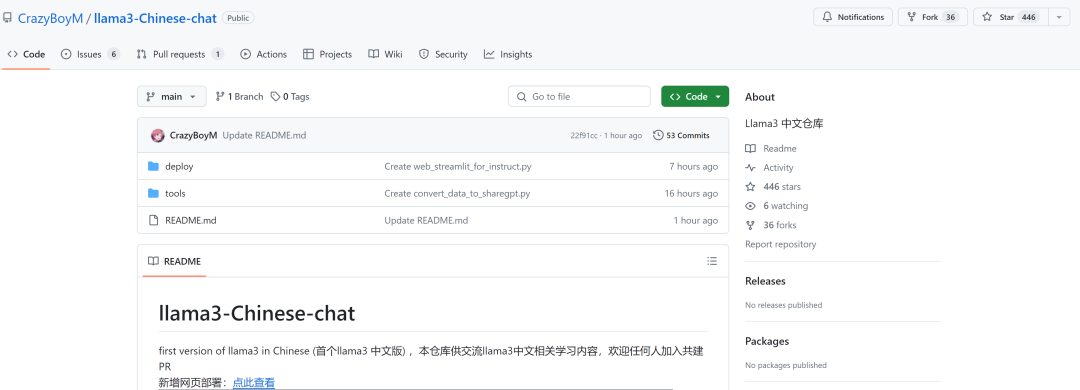Open the Wiki tab

coord(385,54)
